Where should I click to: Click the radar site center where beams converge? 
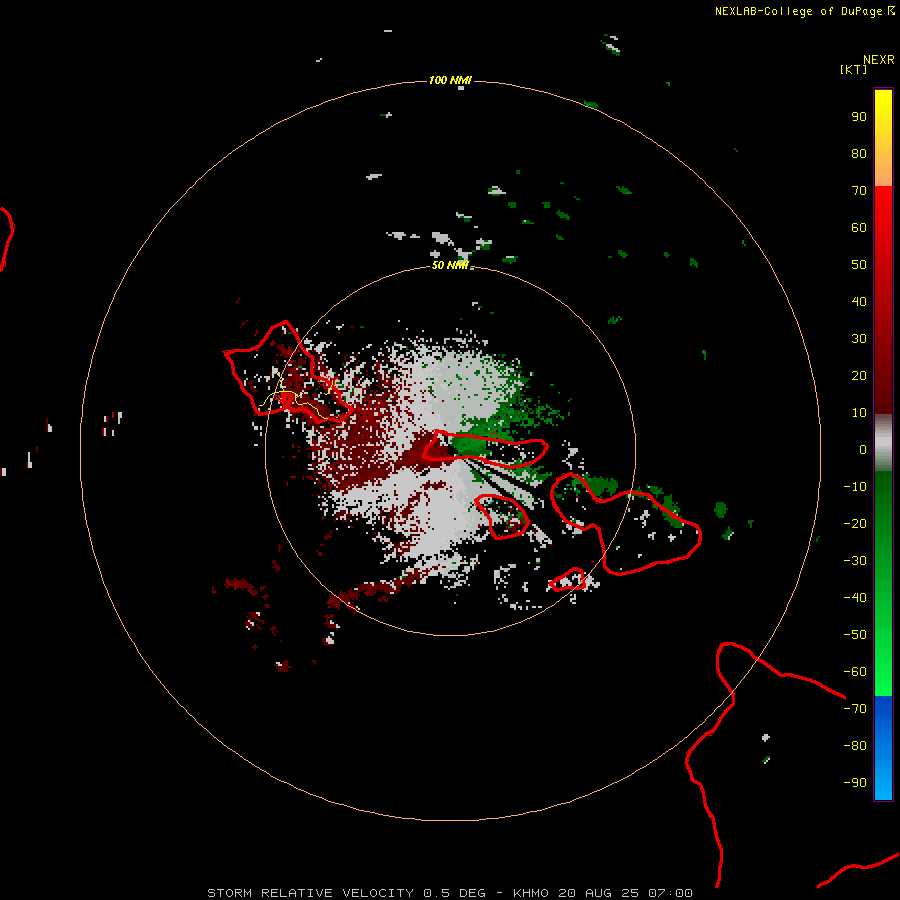(449, 451)
